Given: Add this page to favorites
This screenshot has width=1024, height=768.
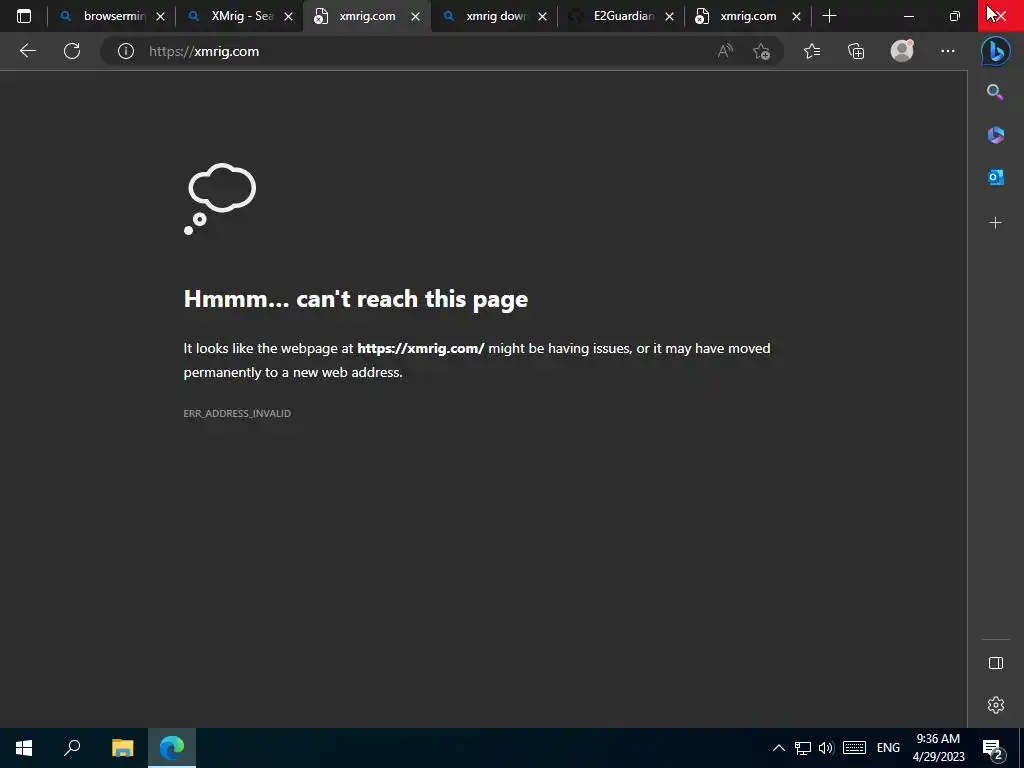Looking at the screenshot, I should click(x=761, y=51).
